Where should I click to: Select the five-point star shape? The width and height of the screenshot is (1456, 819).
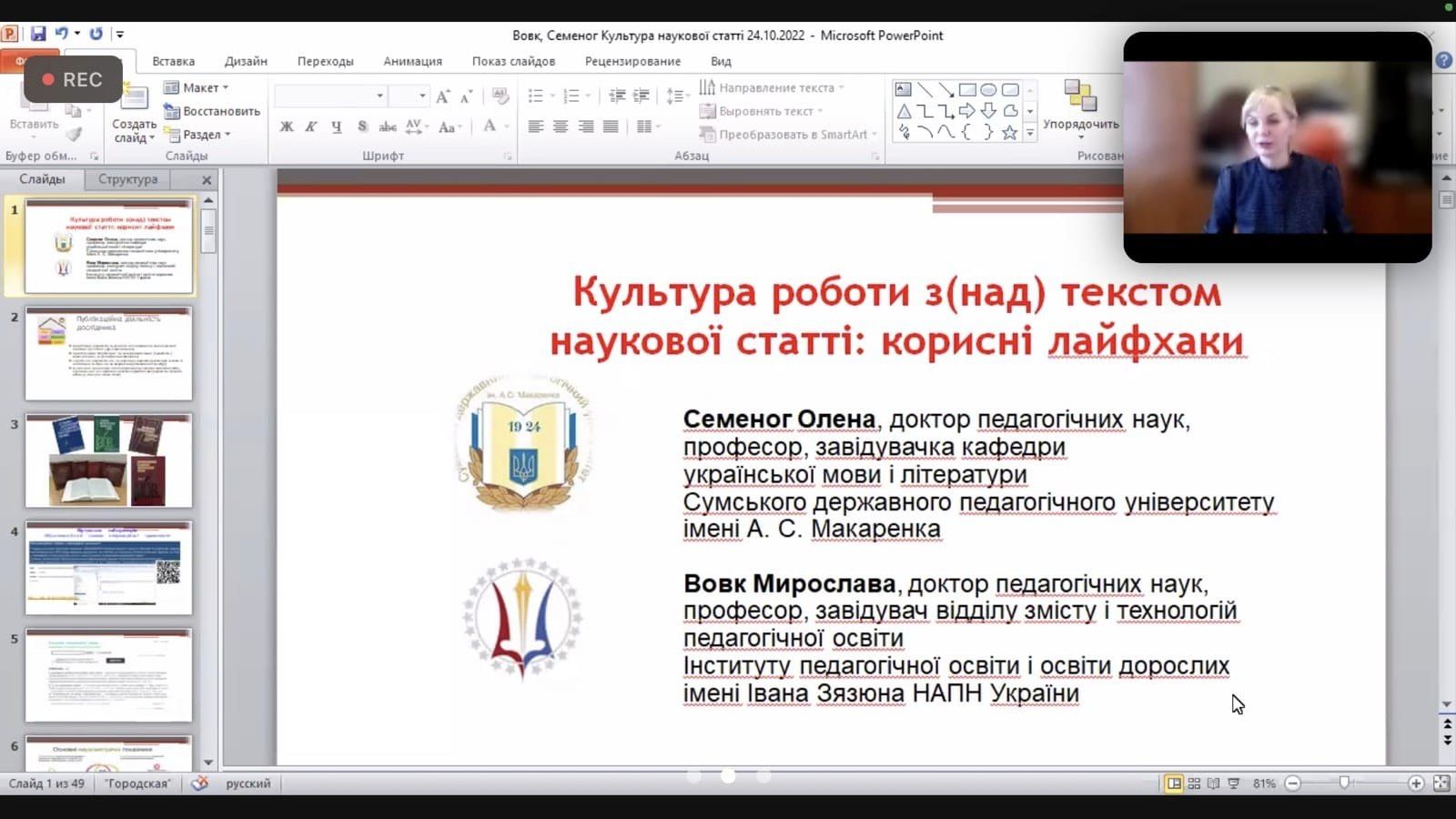(1009, 133)
